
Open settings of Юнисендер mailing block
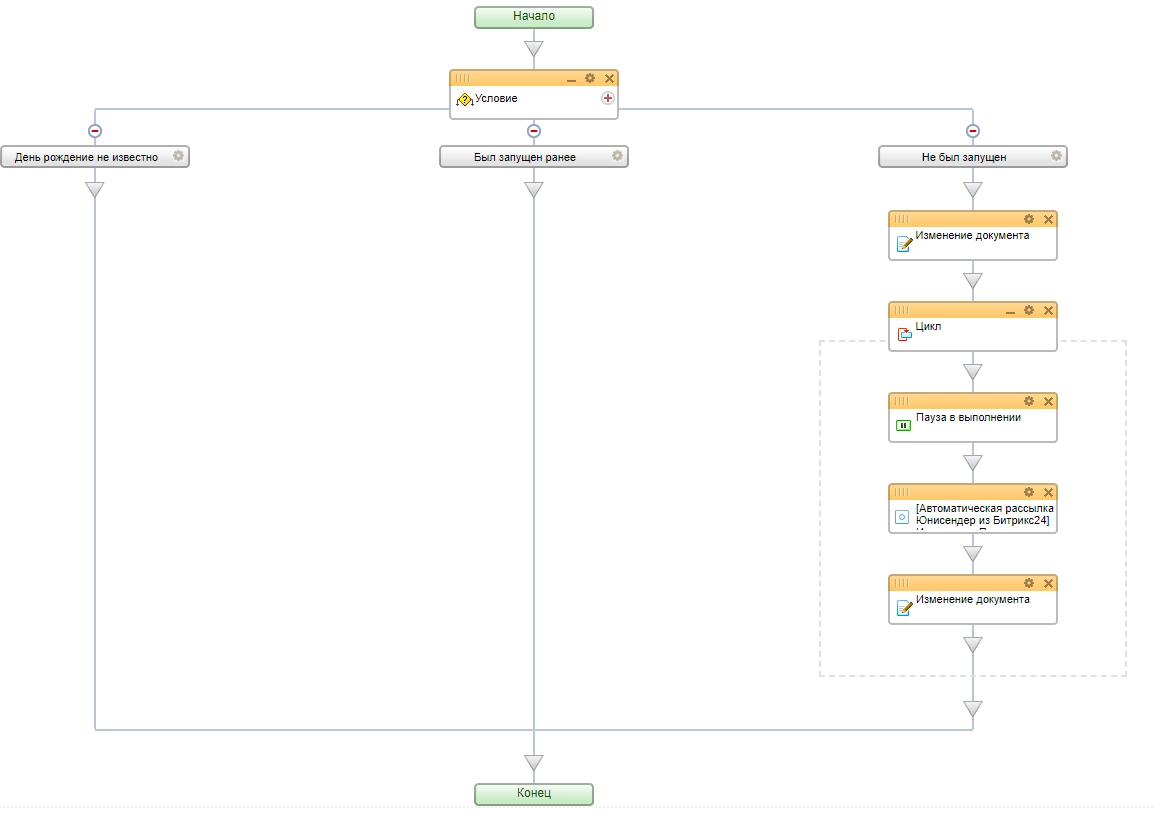(x=1029, y=492)
